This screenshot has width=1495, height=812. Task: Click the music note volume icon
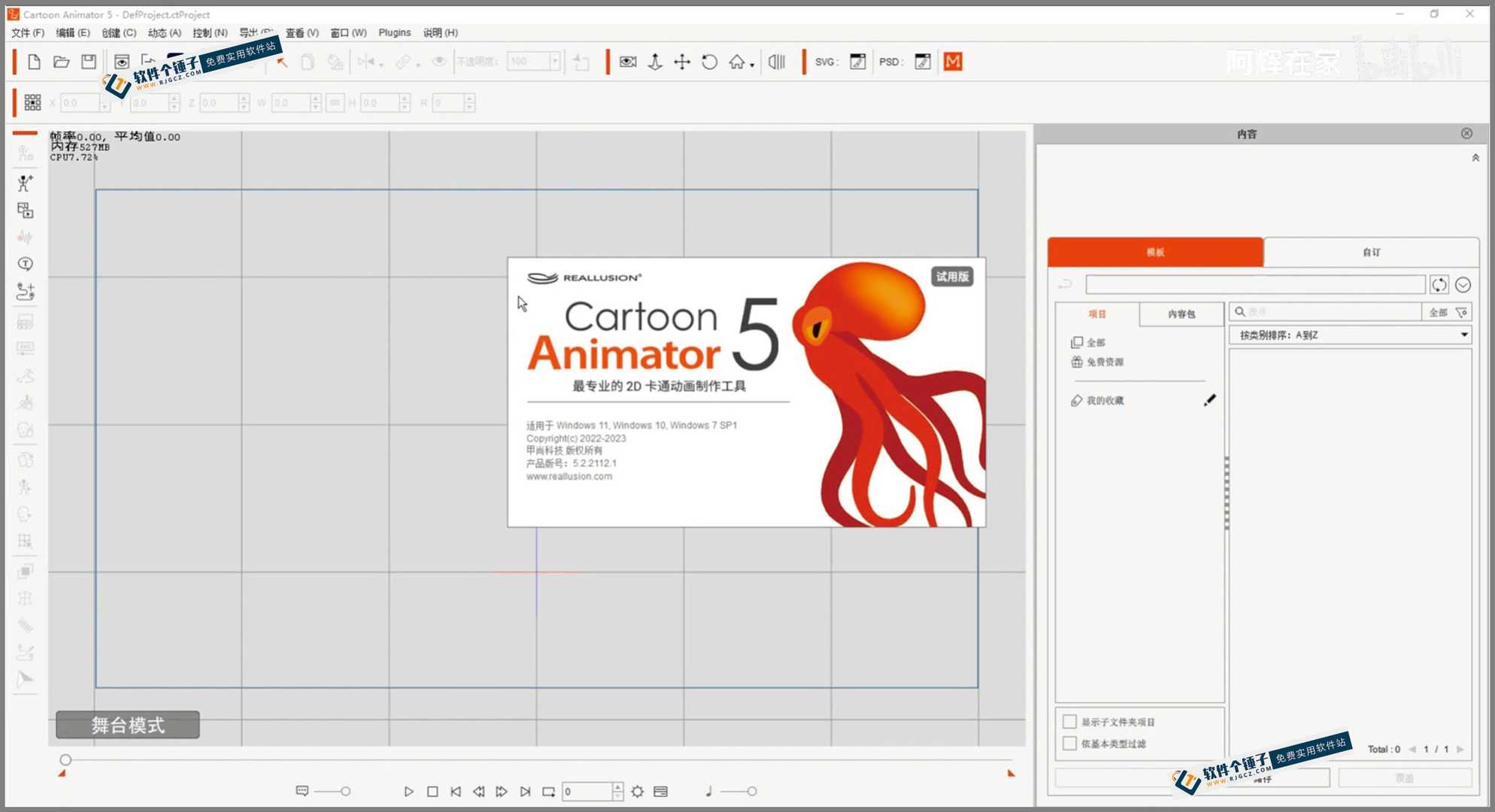click(708, 791)
